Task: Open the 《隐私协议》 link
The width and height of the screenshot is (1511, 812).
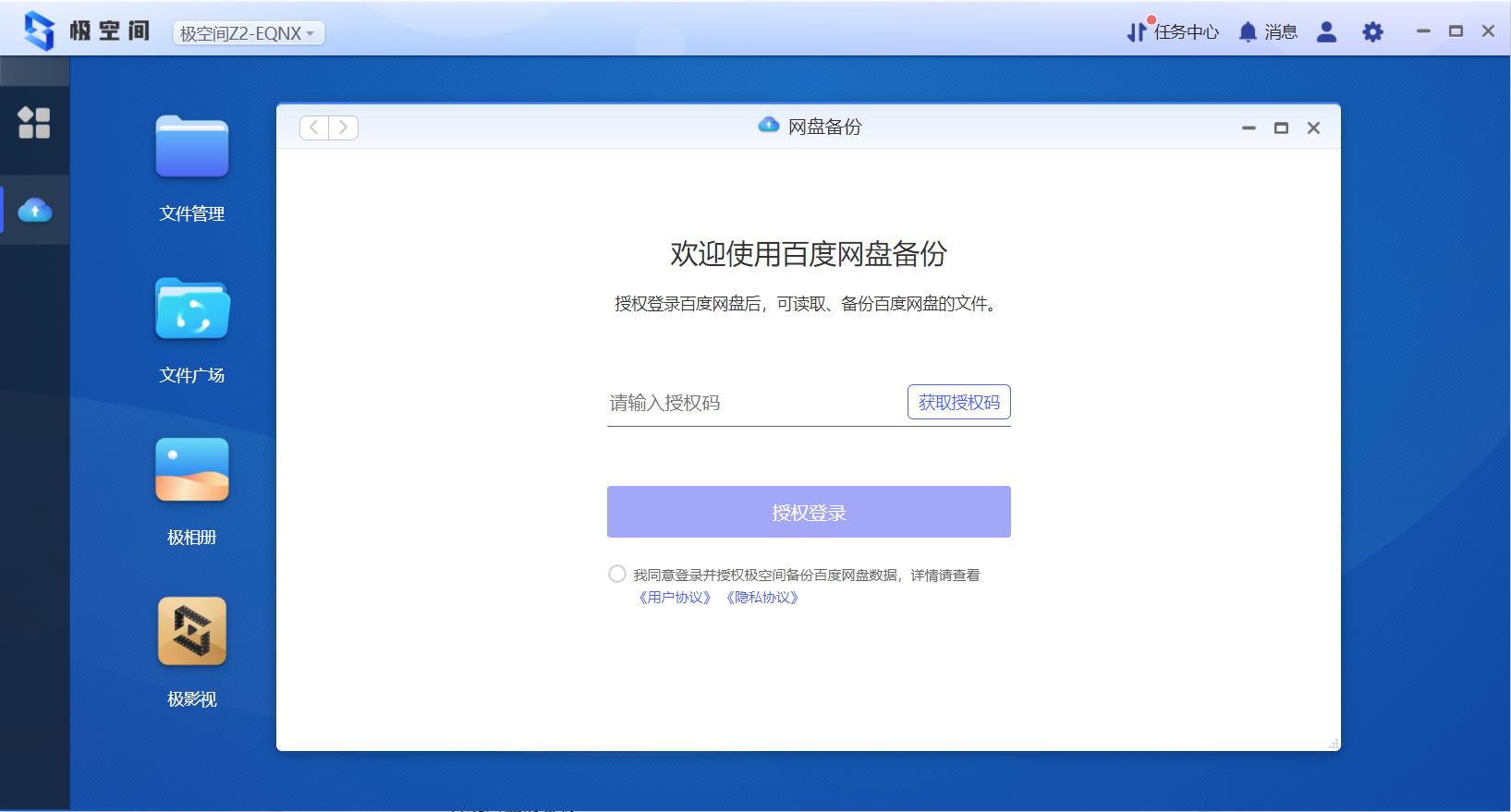Action: [x=762, y=598]
